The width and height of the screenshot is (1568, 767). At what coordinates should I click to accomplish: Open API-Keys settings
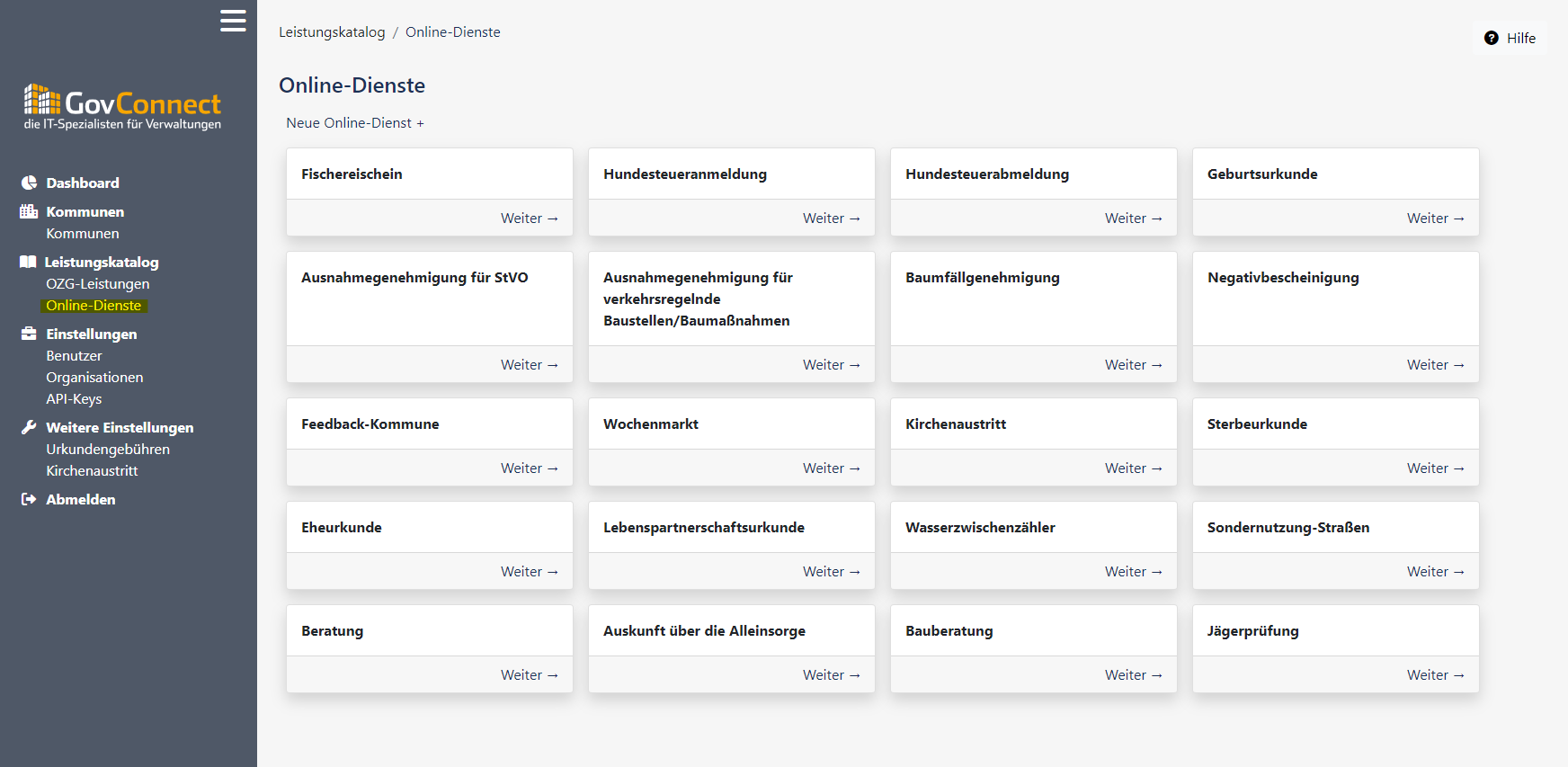point(74,398)
